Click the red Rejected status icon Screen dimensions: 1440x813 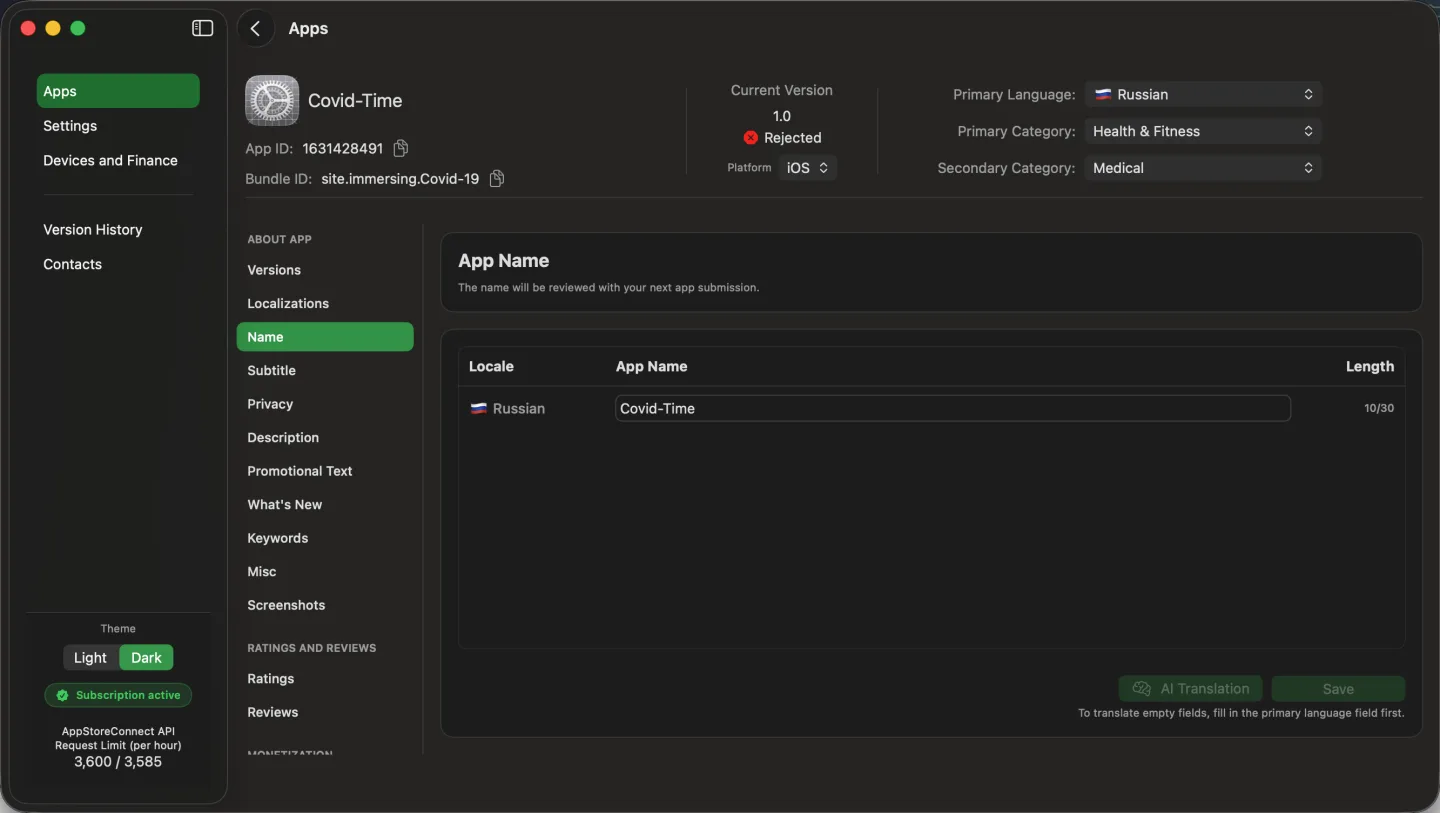[x=751, y=138]
